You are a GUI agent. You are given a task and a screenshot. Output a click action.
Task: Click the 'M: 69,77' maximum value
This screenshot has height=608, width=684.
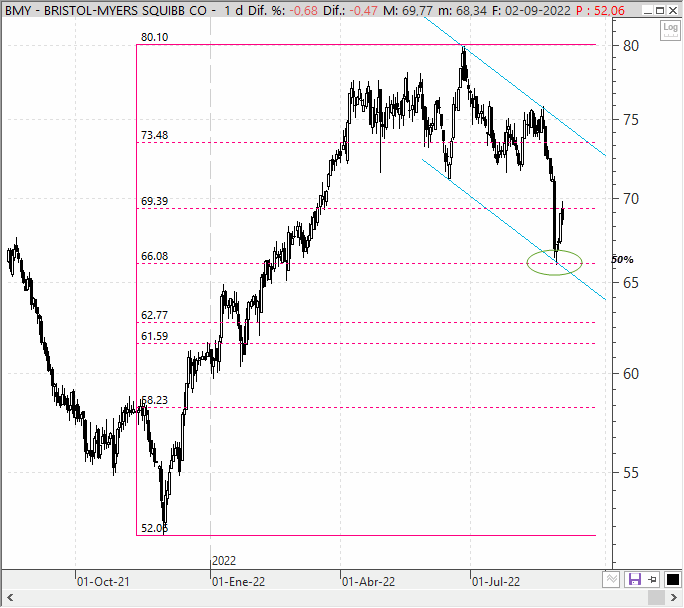408,10
